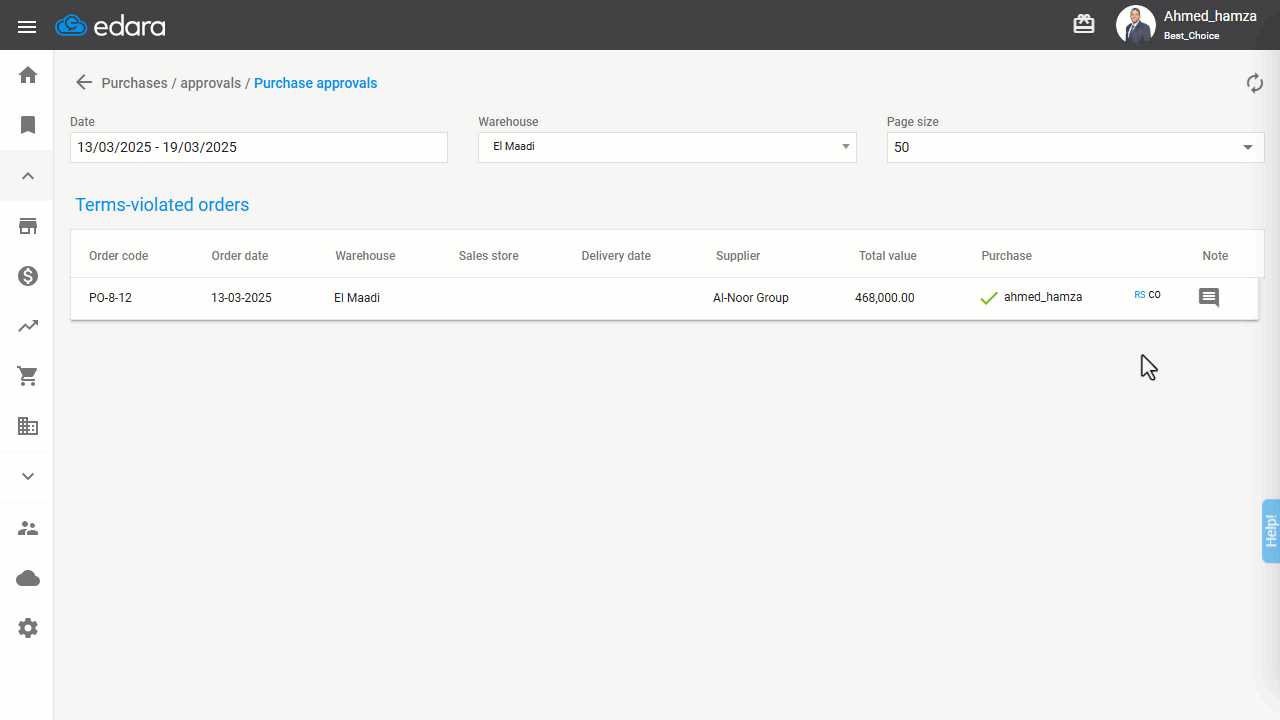Open the Help side tab
This screenshot has width=1280, height=720.
(1271, 531)
